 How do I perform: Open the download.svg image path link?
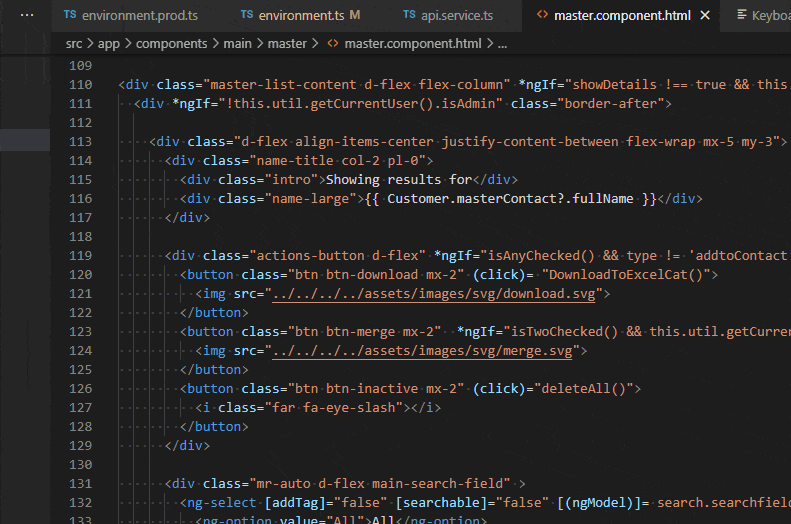[434, 294]
